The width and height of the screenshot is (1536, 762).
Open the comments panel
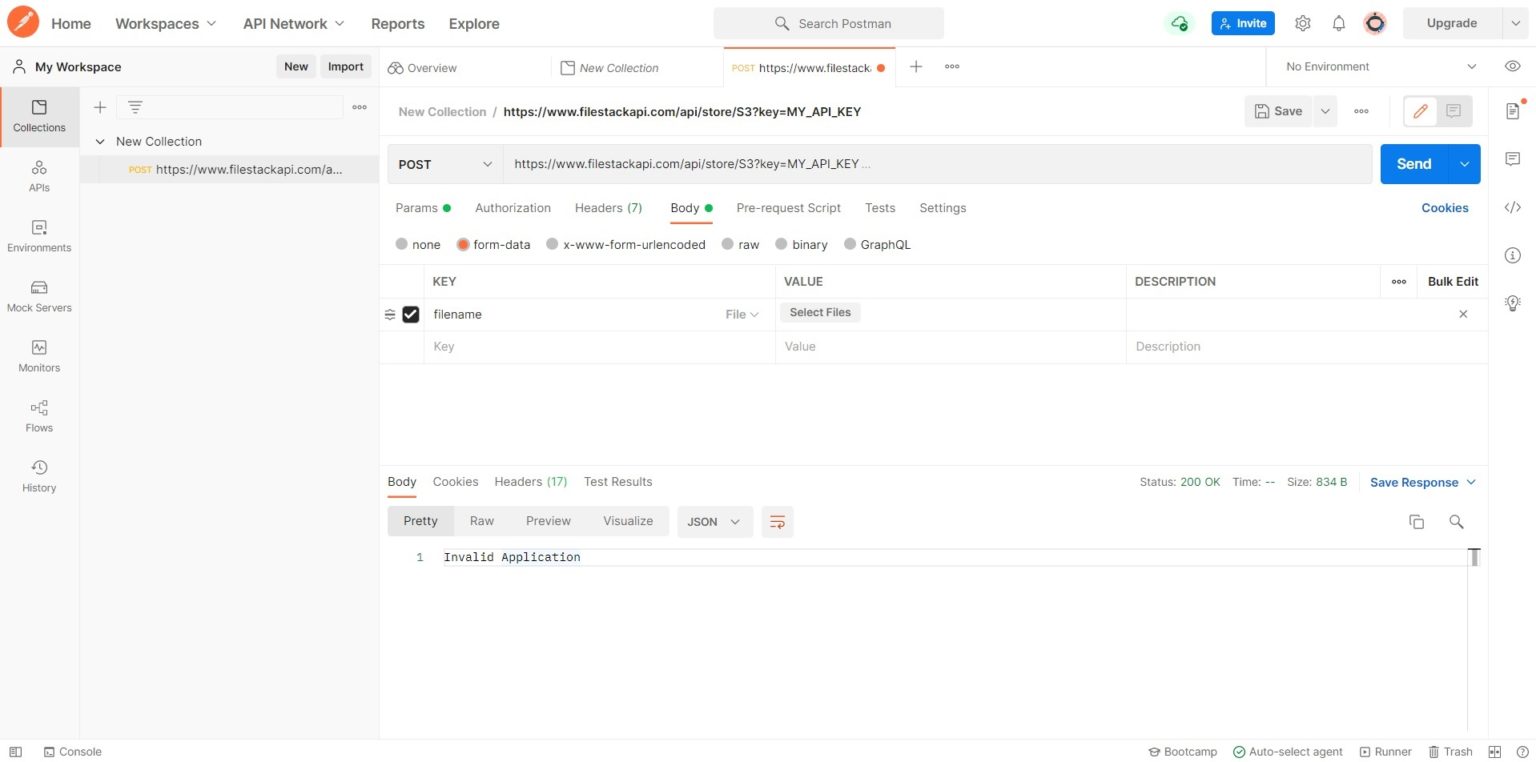(x=1513, y=159)
